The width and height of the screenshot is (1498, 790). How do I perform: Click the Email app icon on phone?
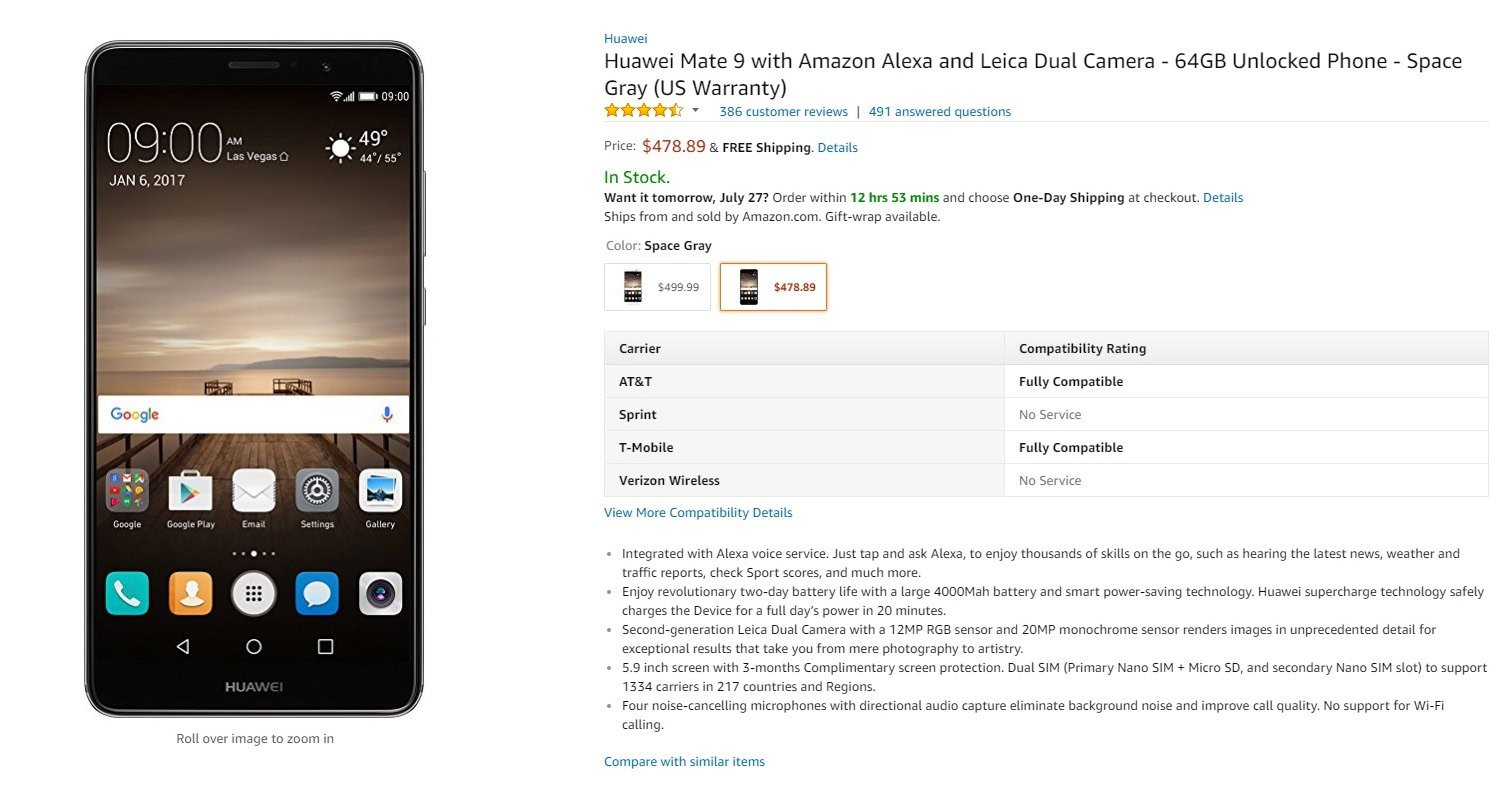coord(253,491)
